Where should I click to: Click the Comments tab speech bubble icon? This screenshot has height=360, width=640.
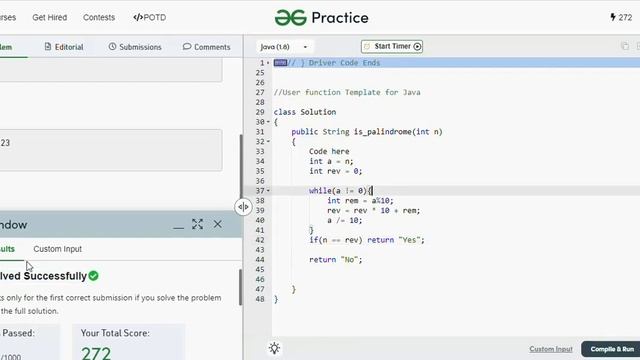click(187, 47)
